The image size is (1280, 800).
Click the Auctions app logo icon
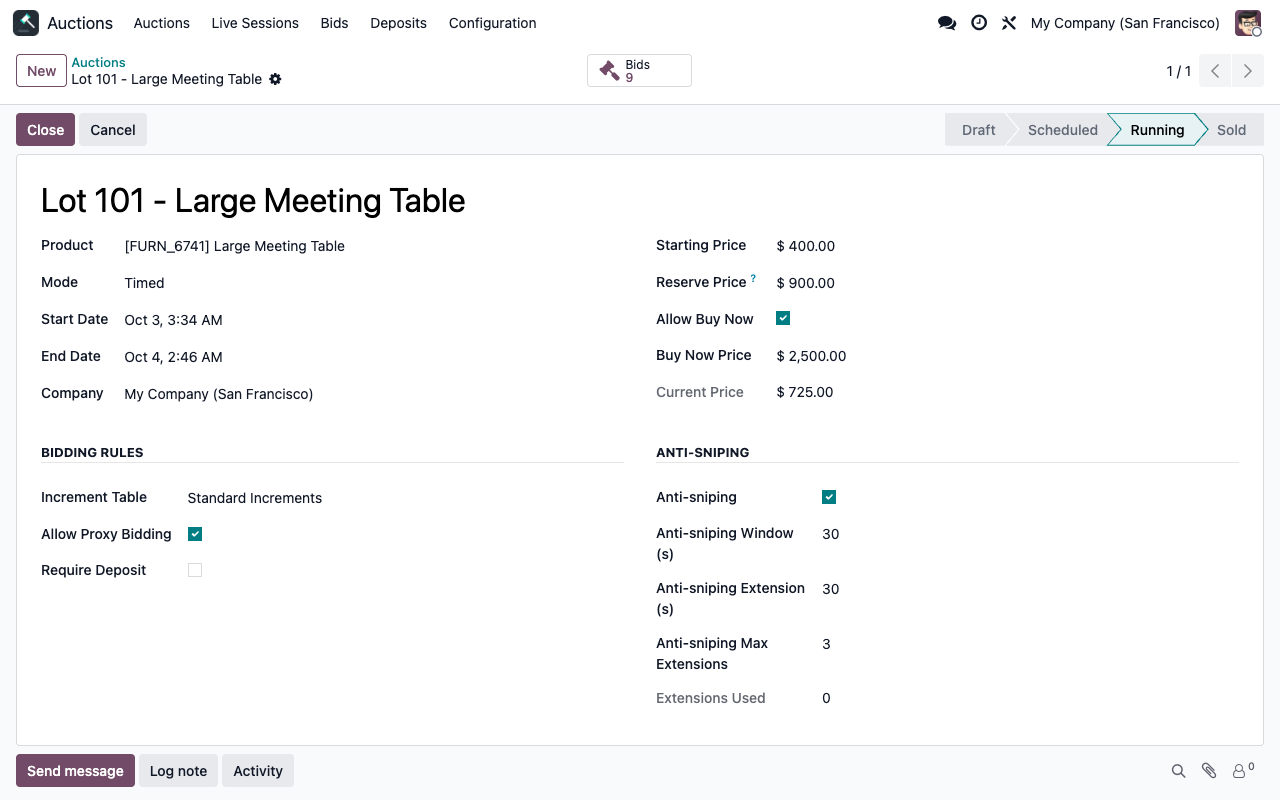26,23
